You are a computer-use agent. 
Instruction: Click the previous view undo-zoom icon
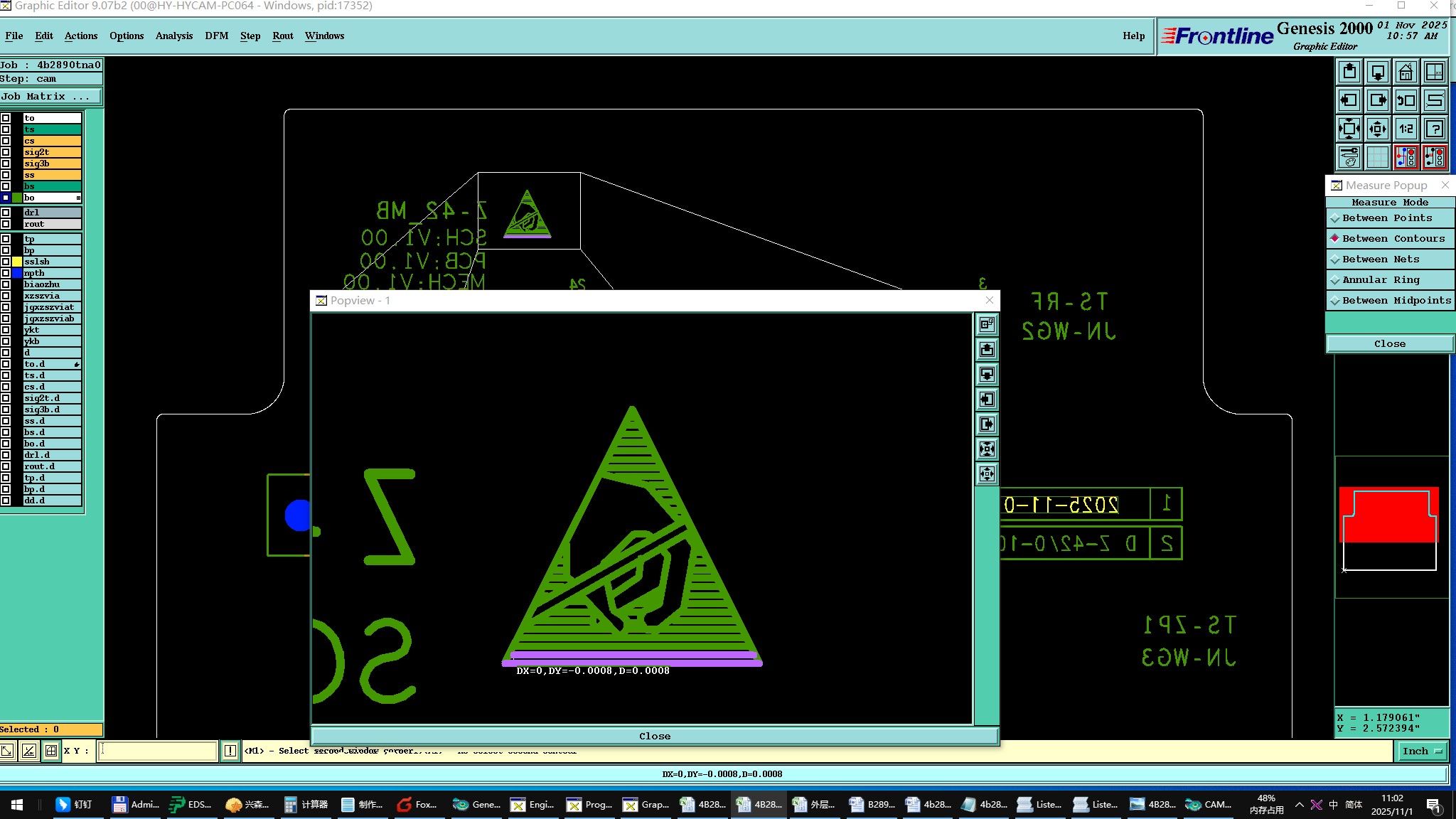click(x=1406, y=100)
